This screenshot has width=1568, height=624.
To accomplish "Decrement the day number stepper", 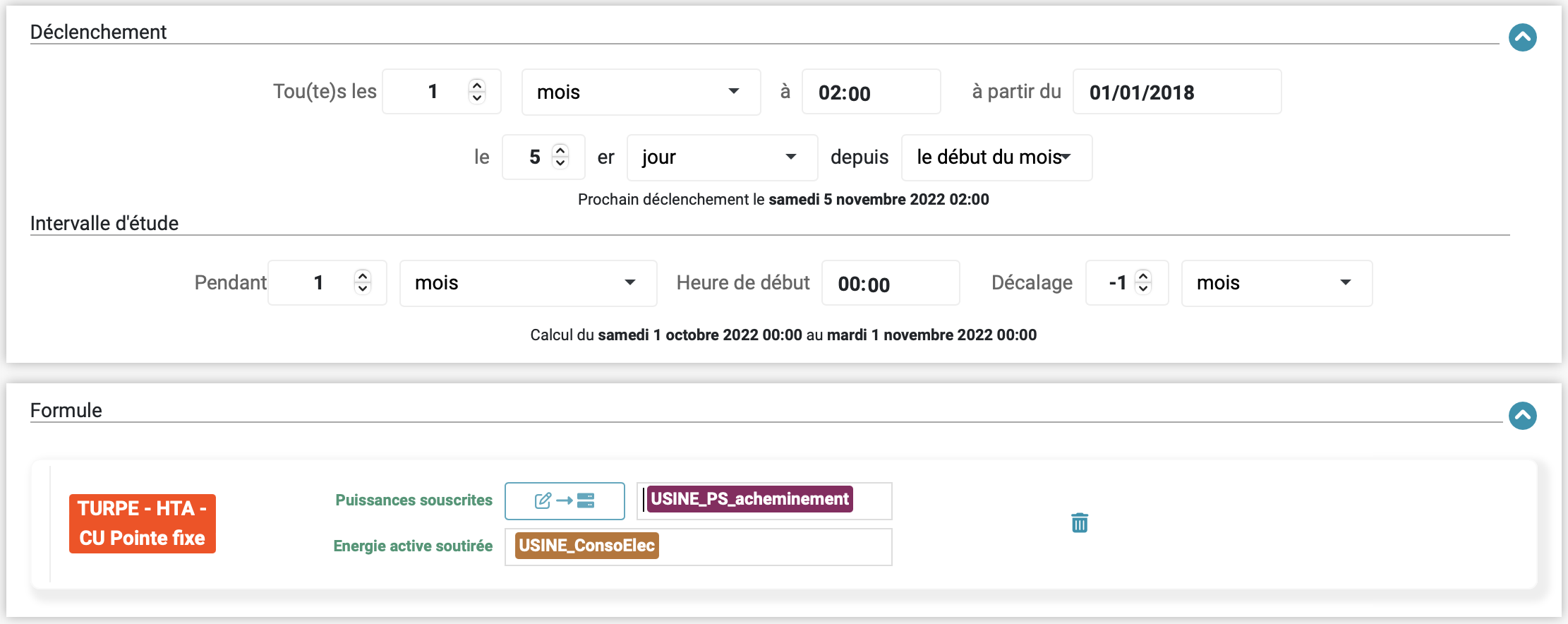I will [x=560, y=163].
